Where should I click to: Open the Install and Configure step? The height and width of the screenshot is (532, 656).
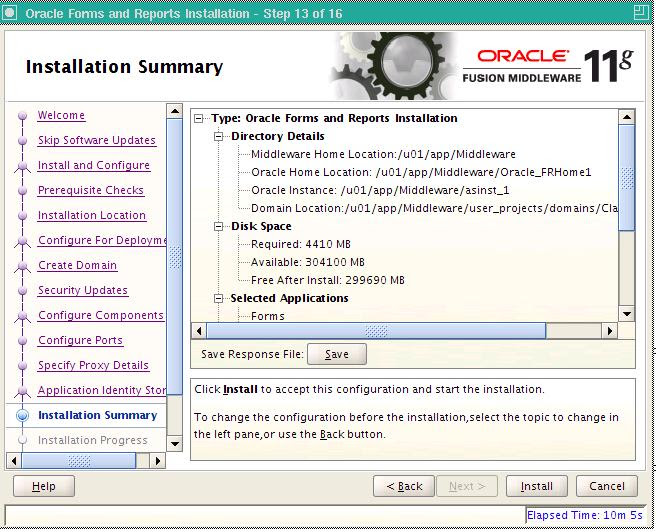(94, 165)
